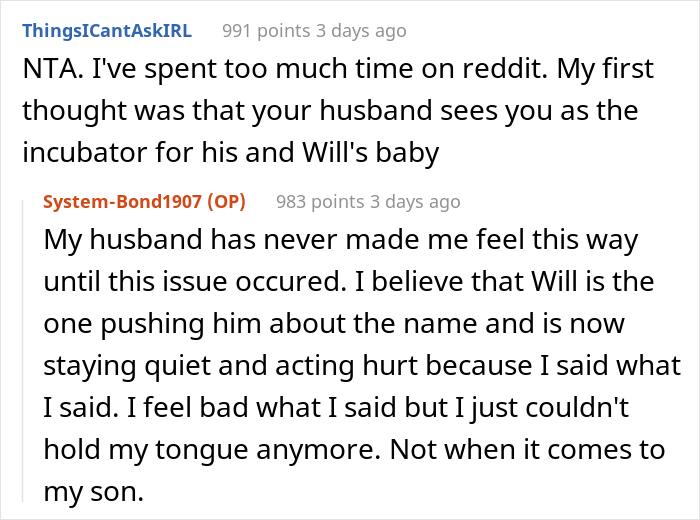The image size is (700, 520).
Task: Open ThingsICantAskIRL user profile link
Action: [x=107, y=31]
